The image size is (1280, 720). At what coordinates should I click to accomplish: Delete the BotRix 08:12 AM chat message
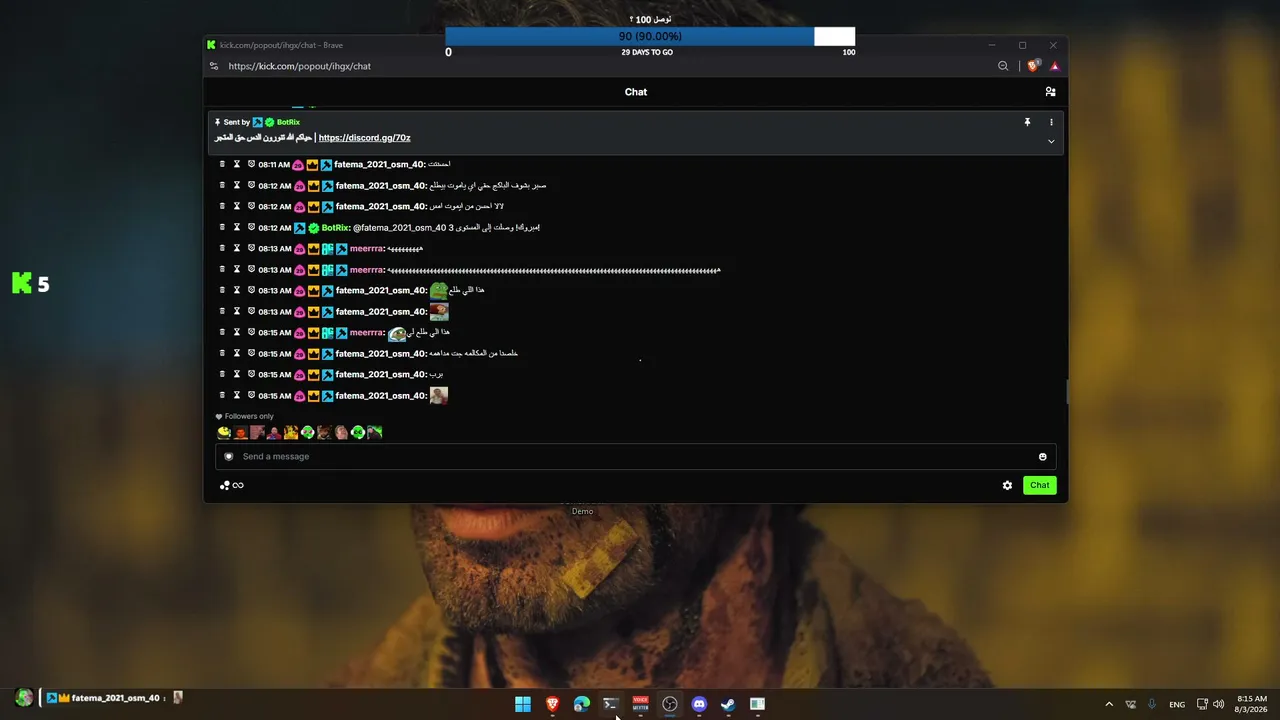[222, 227]
